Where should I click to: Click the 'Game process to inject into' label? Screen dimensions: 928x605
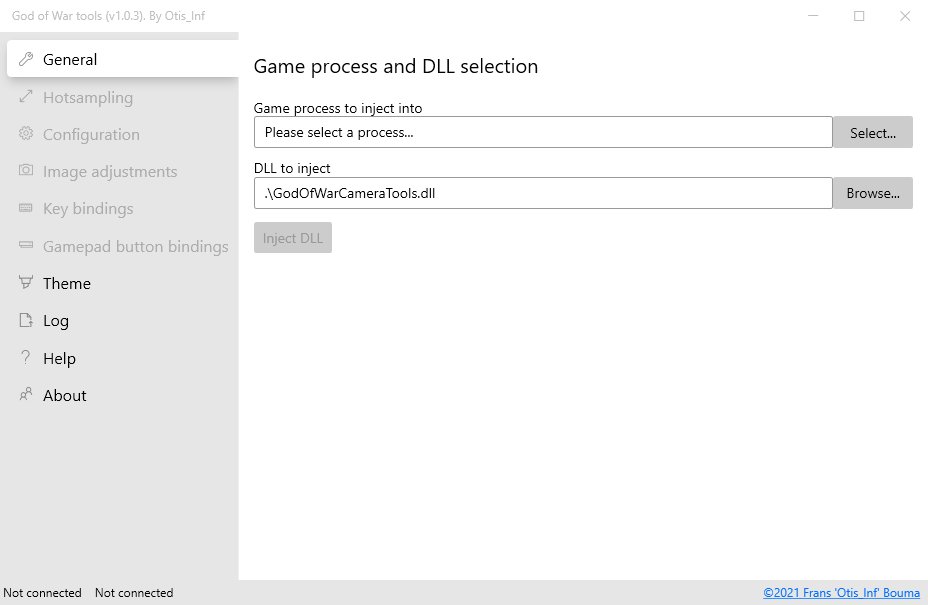click(x=338, y=108)
